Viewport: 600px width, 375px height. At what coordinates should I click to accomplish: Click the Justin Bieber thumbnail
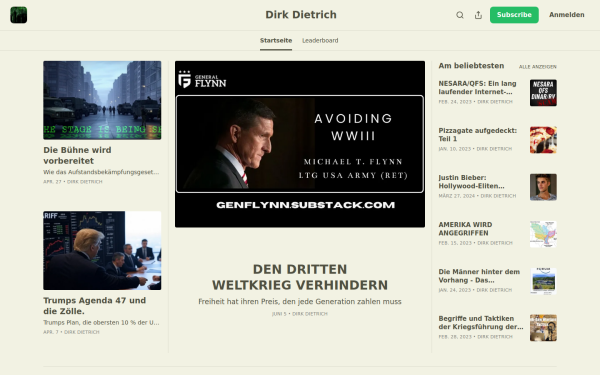click(x=543, y=187)
